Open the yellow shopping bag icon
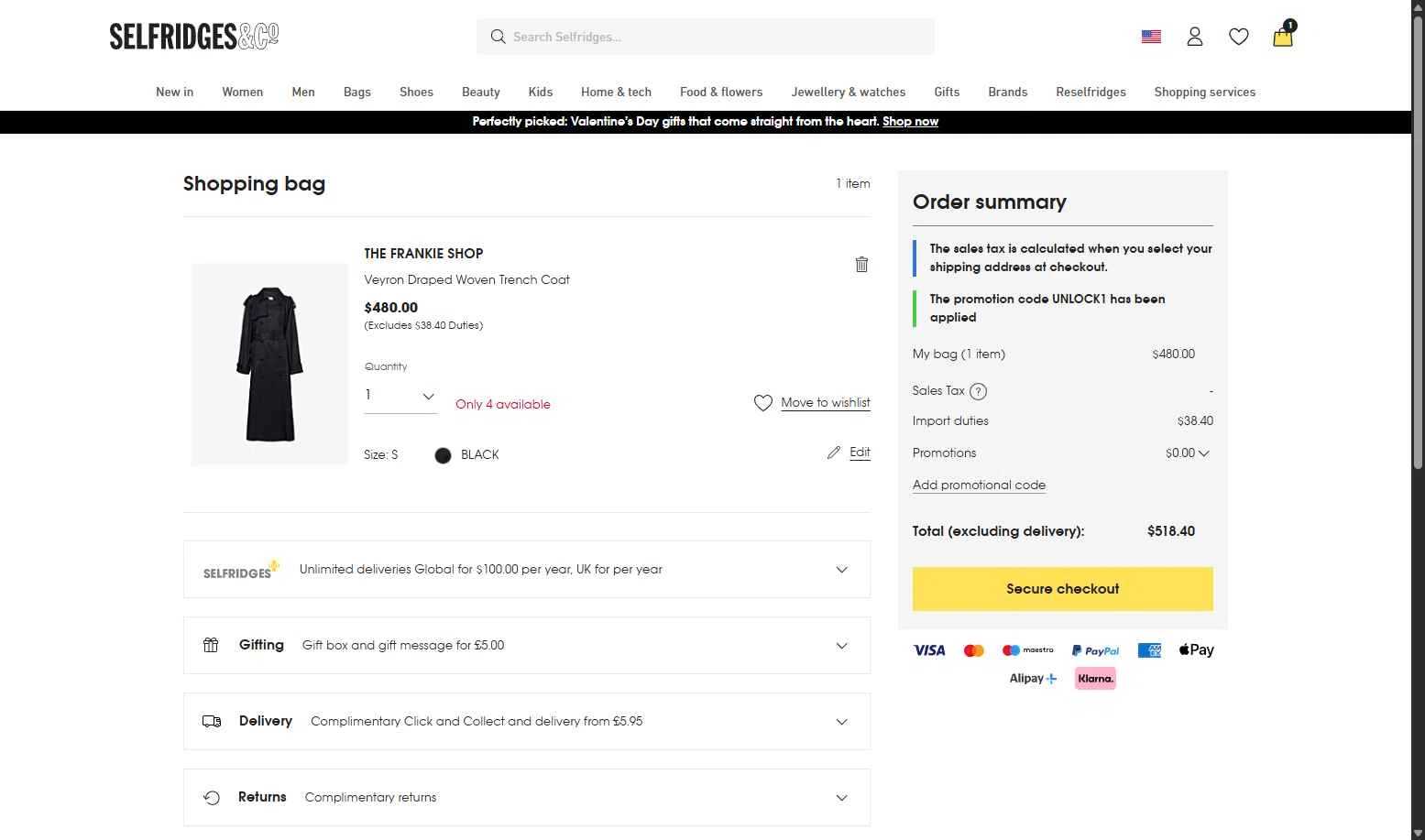This screenshot has height=840, width=1425. pyautogui.click(x=1283, y=35)
